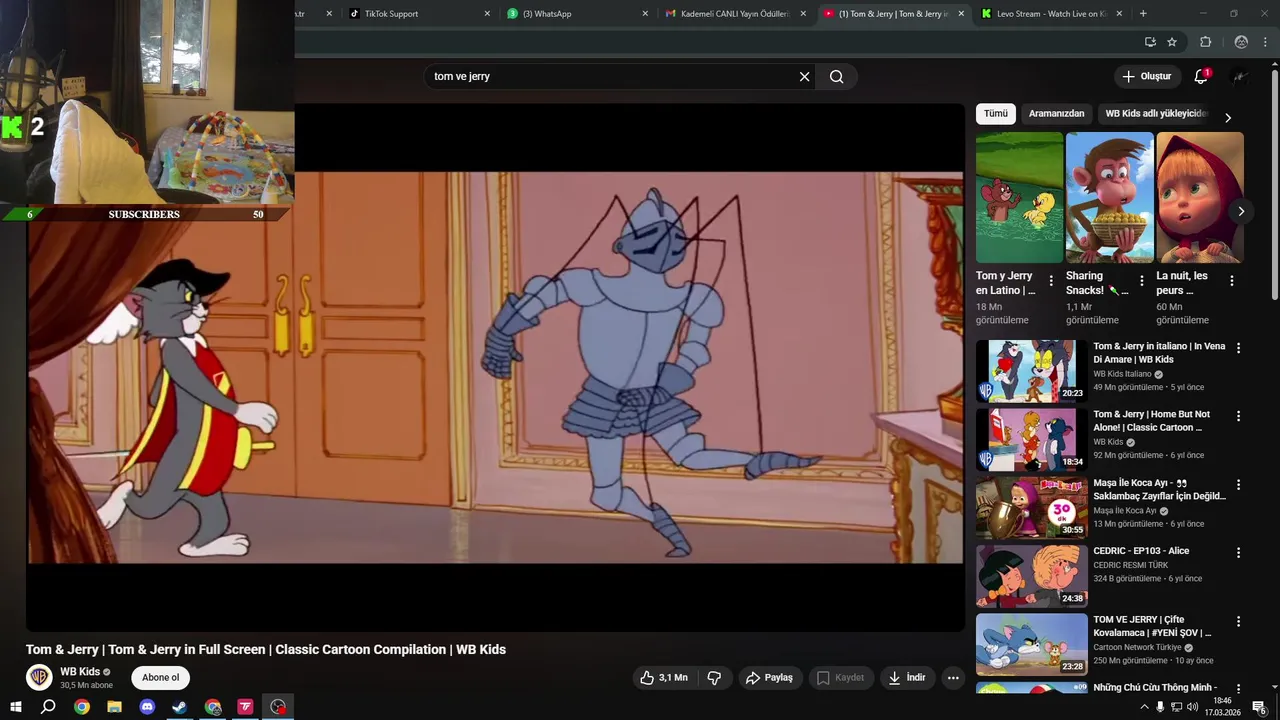This screenshot has width=1280, height=720.
Task: Bookmark this page with the star
Action: (x=1172, y=42)
